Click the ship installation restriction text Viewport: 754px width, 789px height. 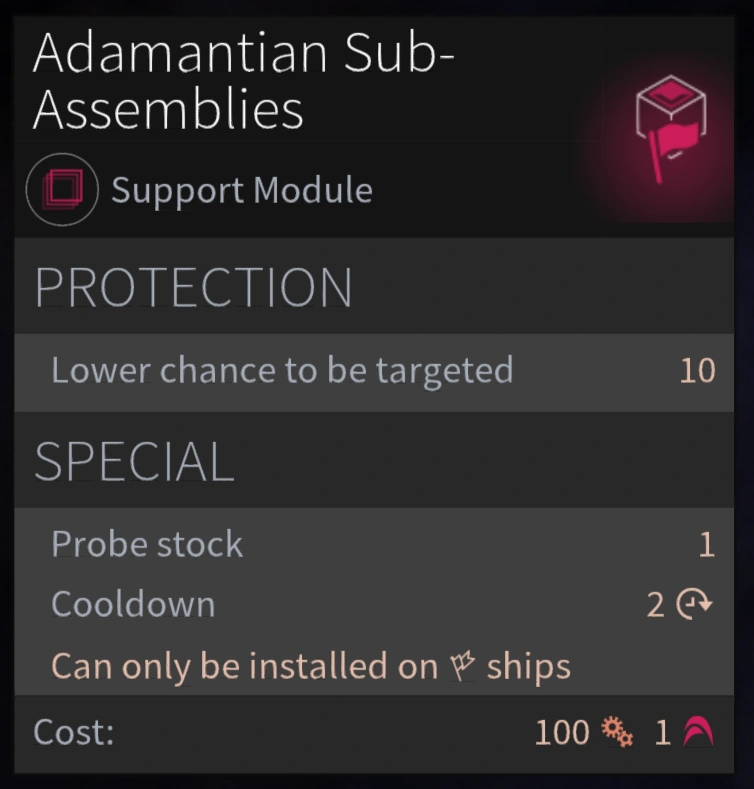coord(311,666)
